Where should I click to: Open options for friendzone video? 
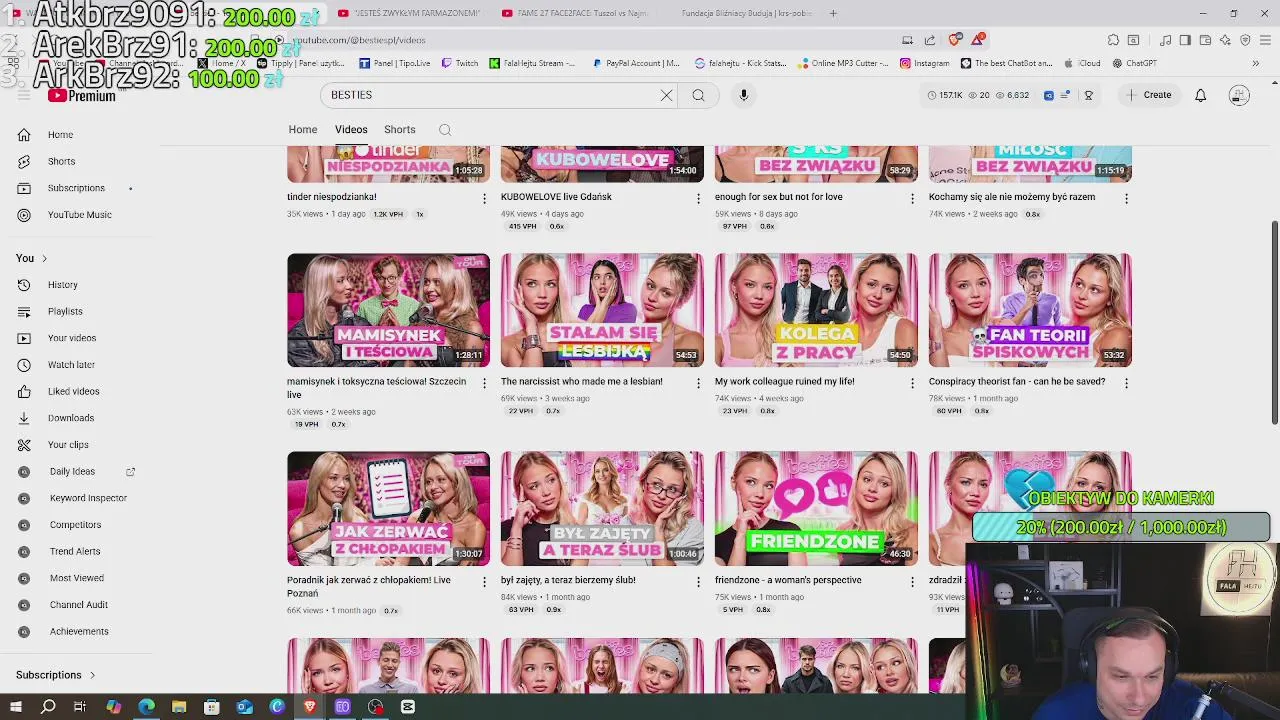tap(911, 582)
